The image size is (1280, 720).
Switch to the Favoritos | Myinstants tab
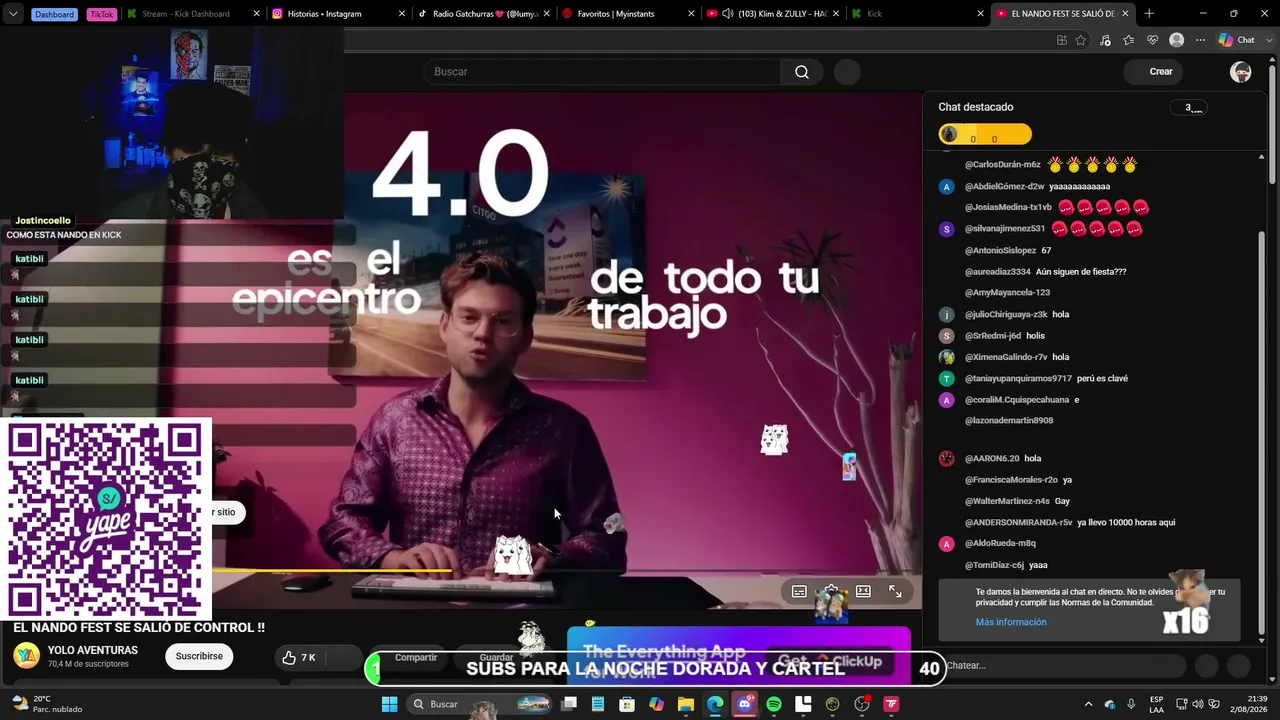tap(628, 14)
